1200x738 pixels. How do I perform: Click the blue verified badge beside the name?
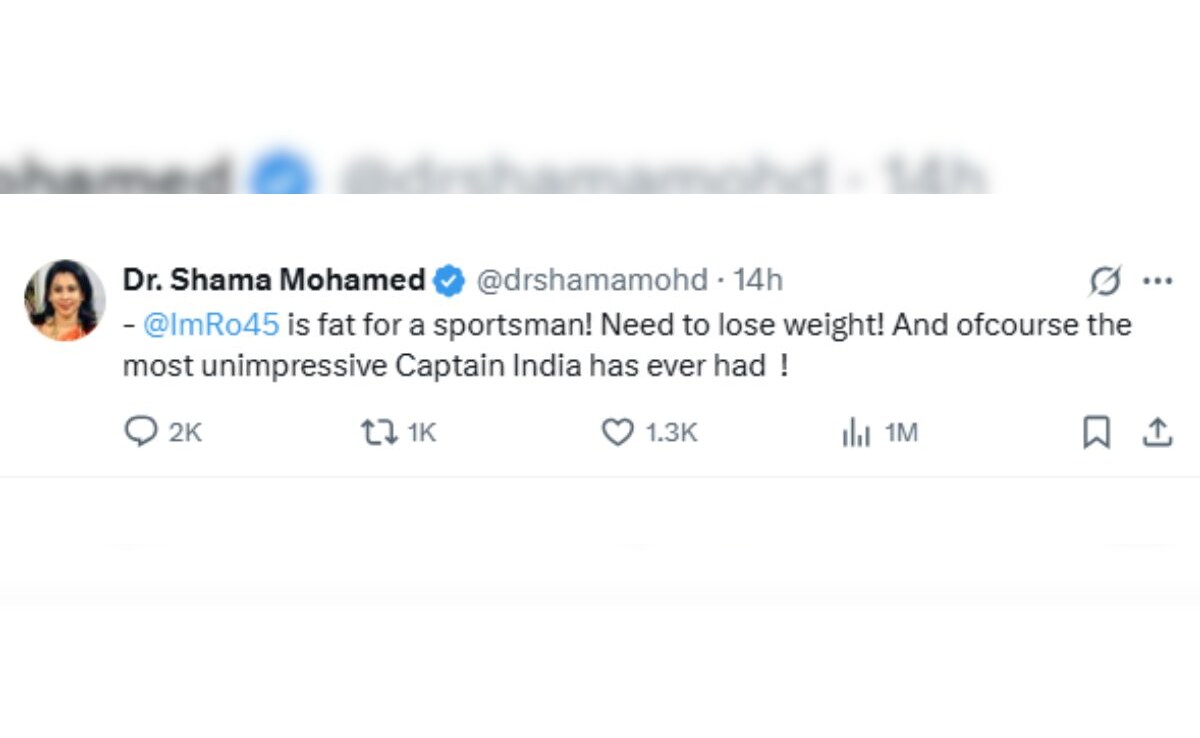pyautogui.click(x=449, y=281)
